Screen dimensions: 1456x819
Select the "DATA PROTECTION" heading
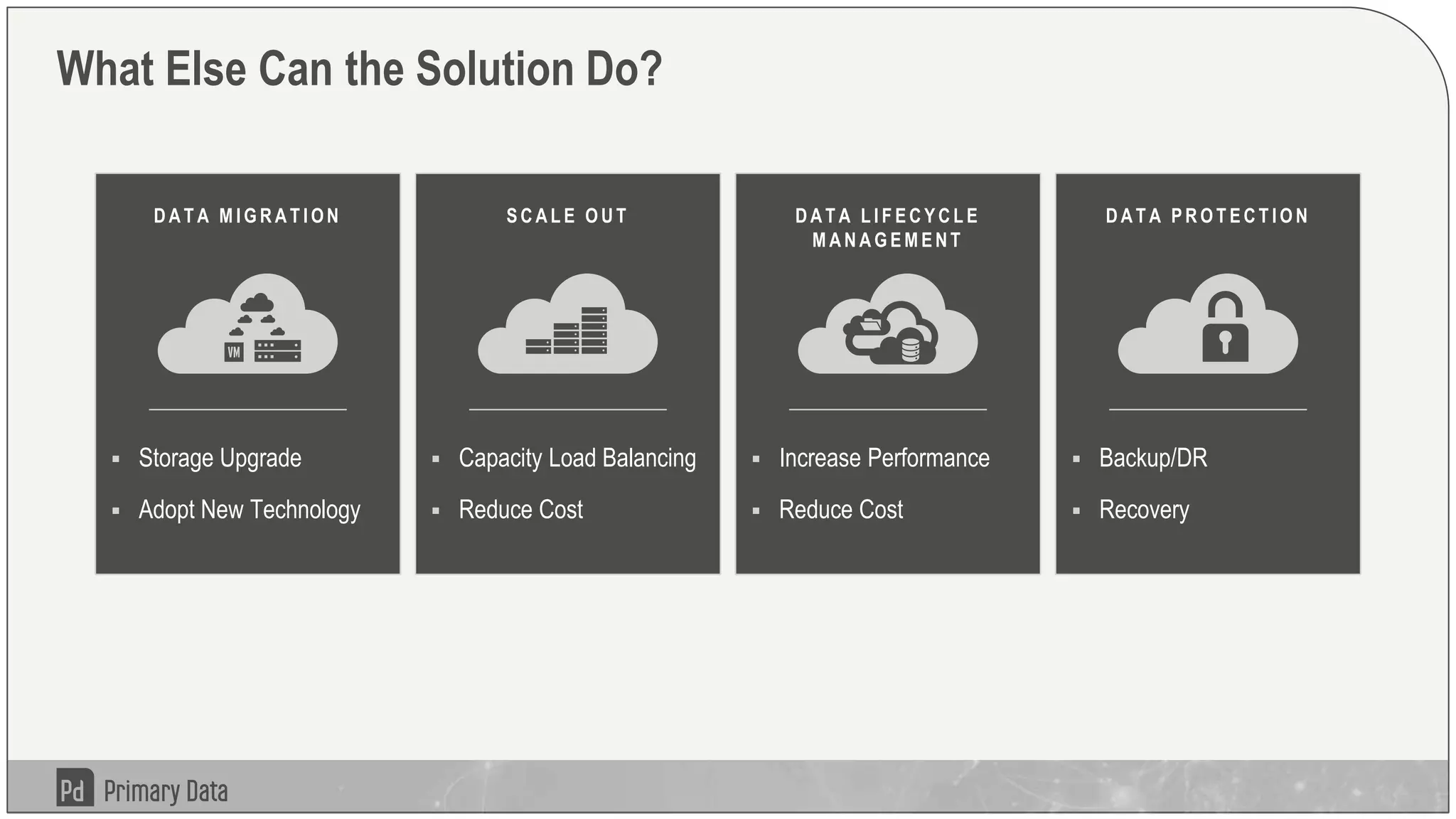click(x=1207, y=216)
